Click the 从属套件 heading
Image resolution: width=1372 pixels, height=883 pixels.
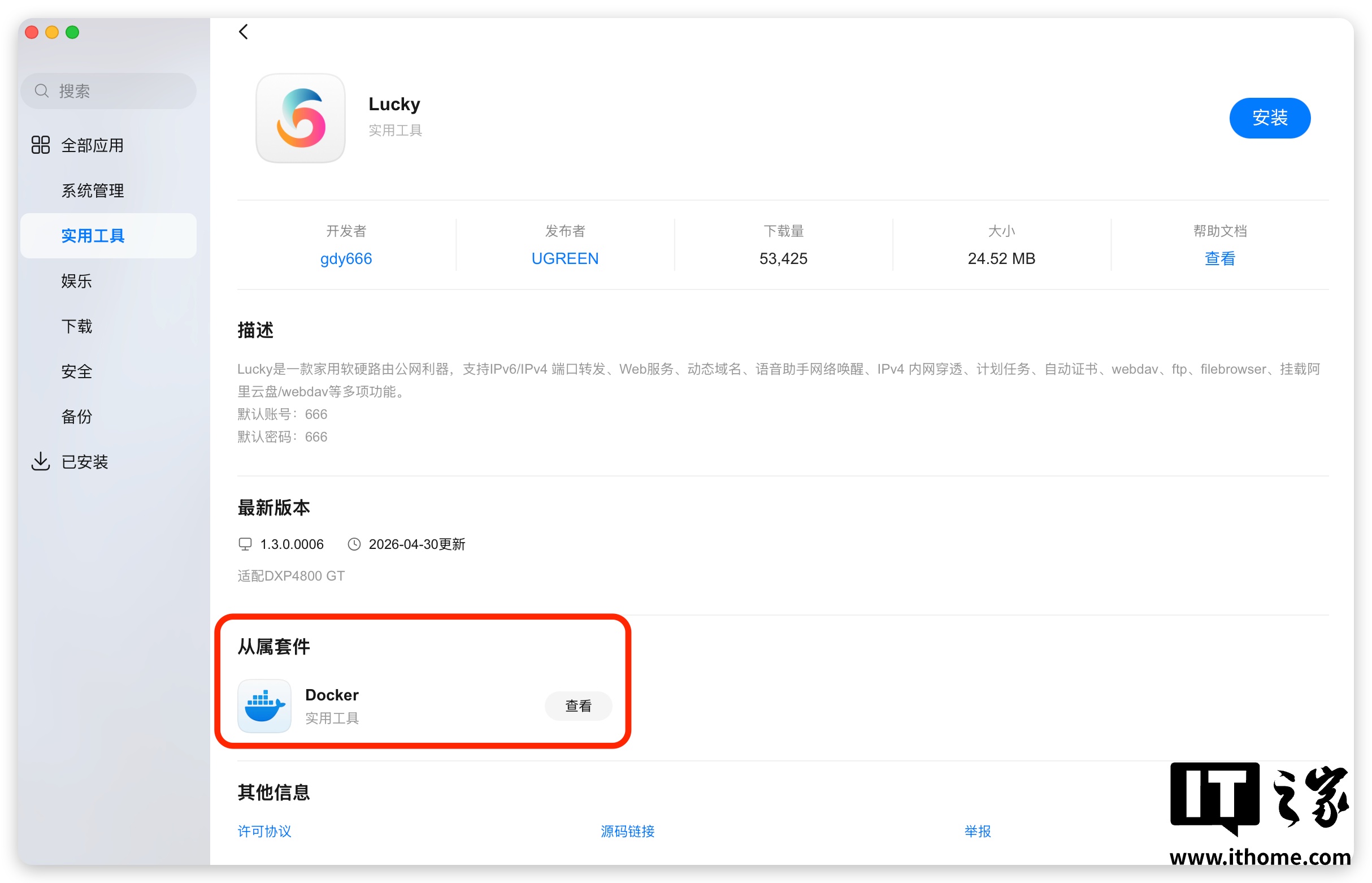274,647
